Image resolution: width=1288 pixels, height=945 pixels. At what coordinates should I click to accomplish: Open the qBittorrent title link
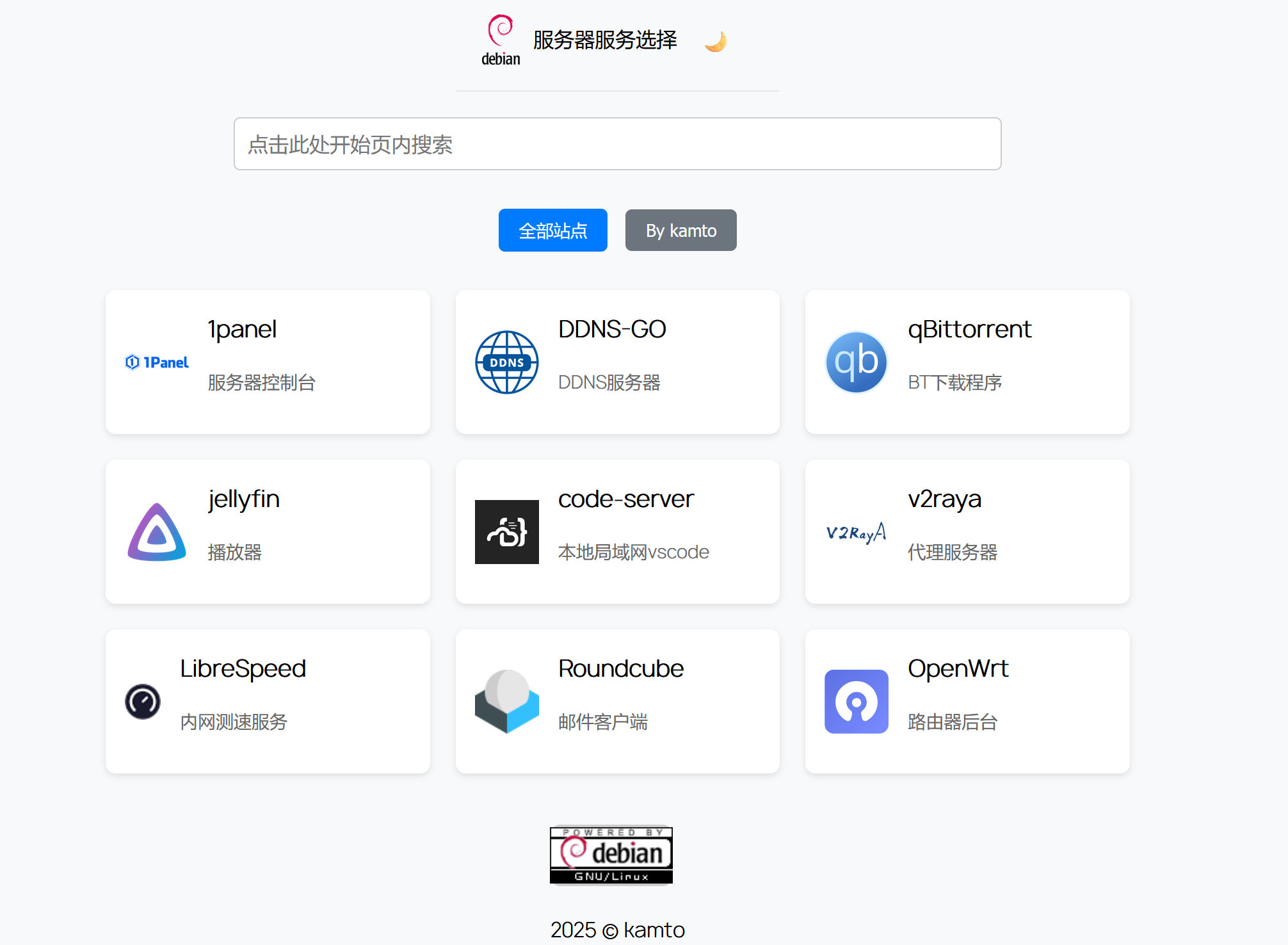click(969, 329)
